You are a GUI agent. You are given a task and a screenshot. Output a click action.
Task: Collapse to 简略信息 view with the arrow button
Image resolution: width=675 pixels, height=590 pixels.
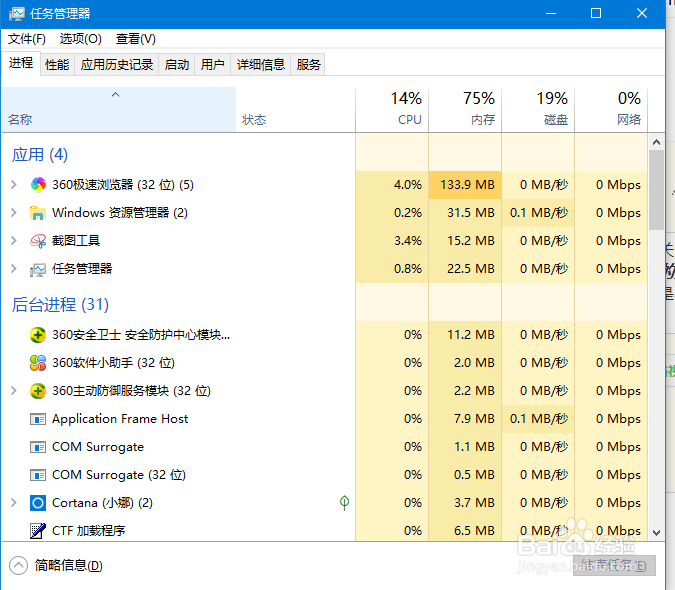tap(19, 565)
